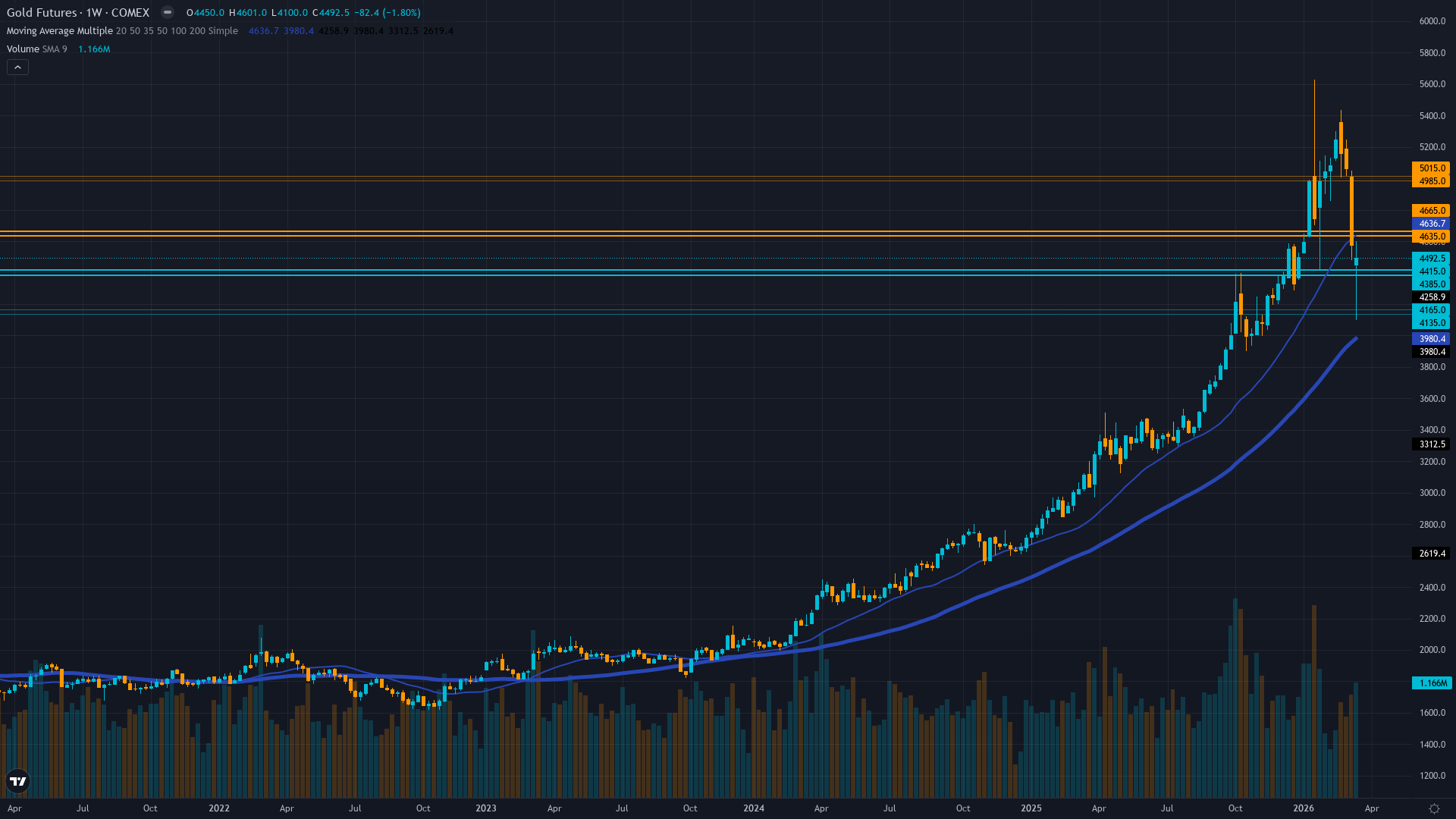Collapse the indicator legend with the chevron button
The height and width of the screenshot is (819, 1456).
pos(17,67)
